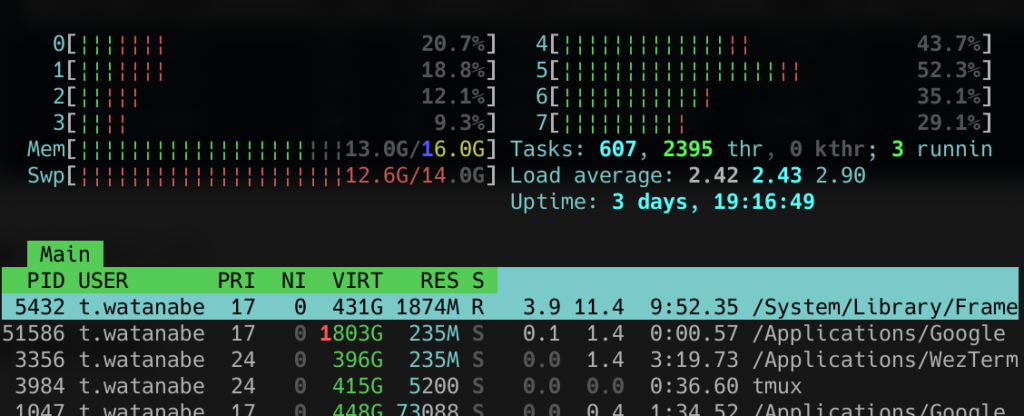Sort by the NI column header
This screenshot has width=1024, height=416.
click(x=292, y=281)
